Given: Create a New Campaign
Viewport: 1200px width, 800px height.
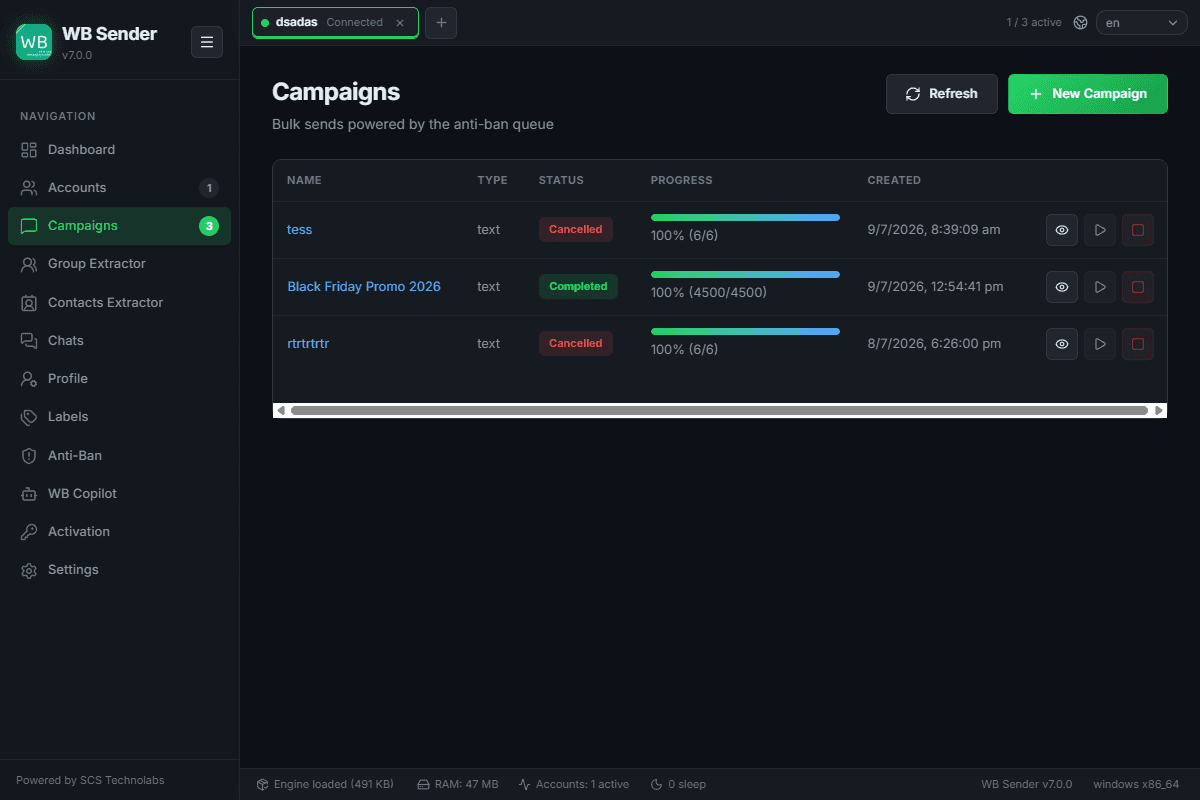Looking at the screenshot, I should click(1088, 94).
